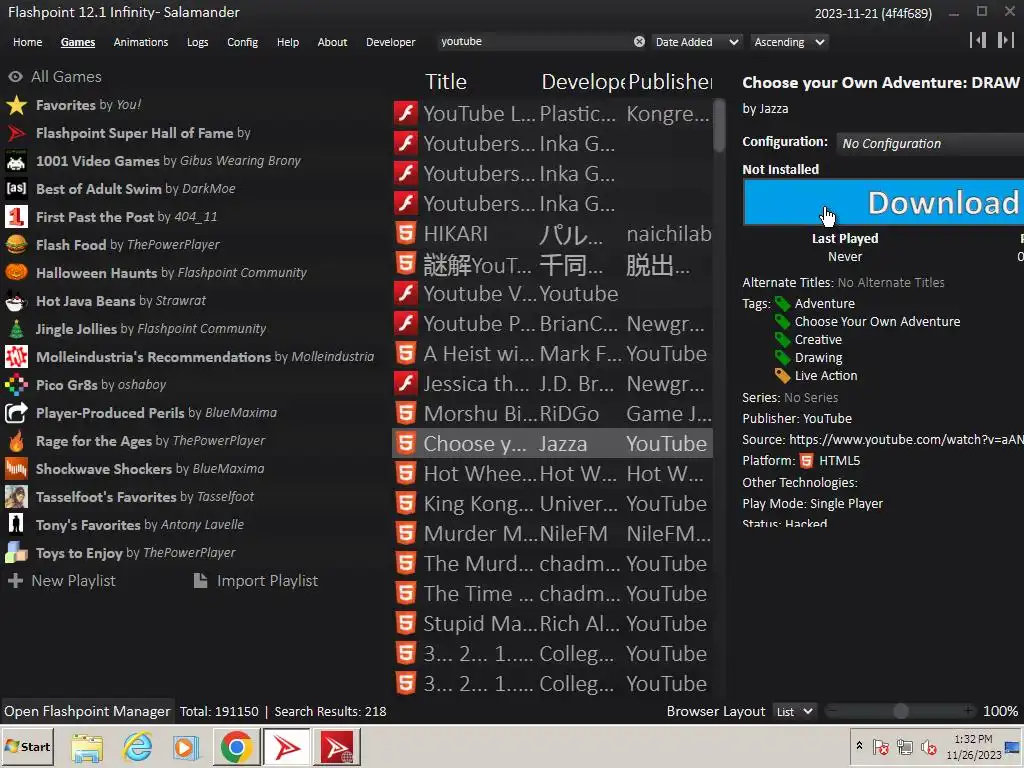1024x768 pixels.
Task: Open Player-Produced Perils share icon
Action: 16,413
